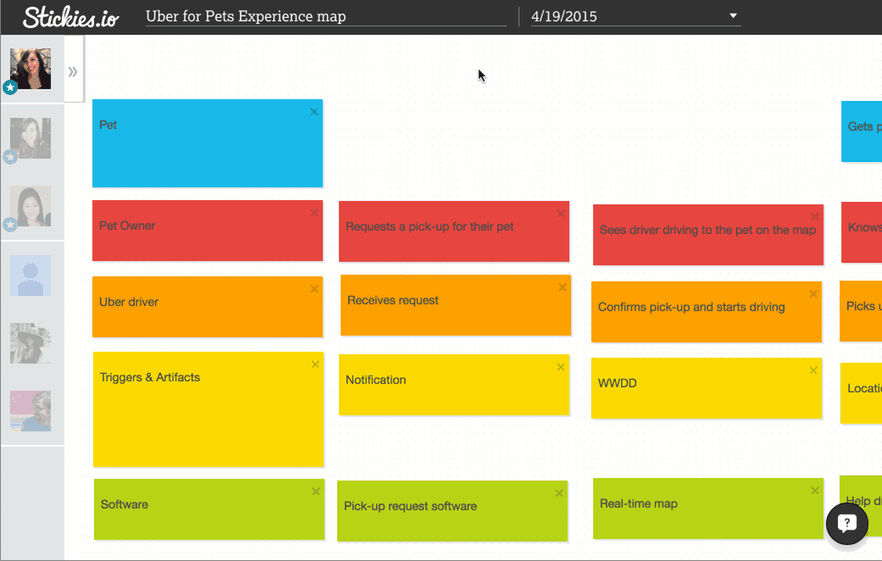The image size is (882, 561).
Task: Remove the Notification sticky note
Action: [561, 367]
